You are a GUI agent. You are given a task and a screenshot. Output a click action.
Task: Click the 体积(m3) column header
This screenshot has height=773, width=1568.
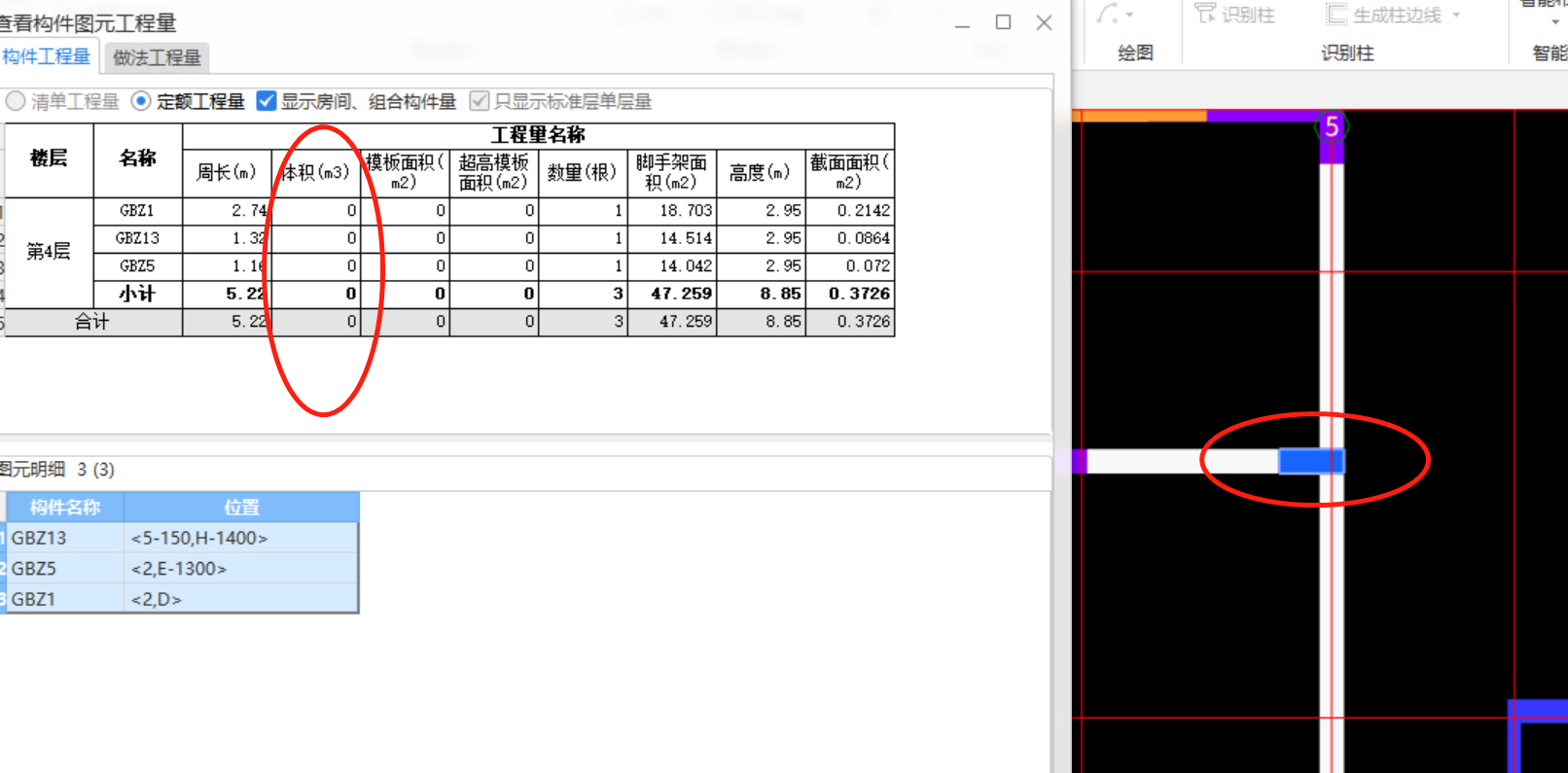[x=316, y=173]
